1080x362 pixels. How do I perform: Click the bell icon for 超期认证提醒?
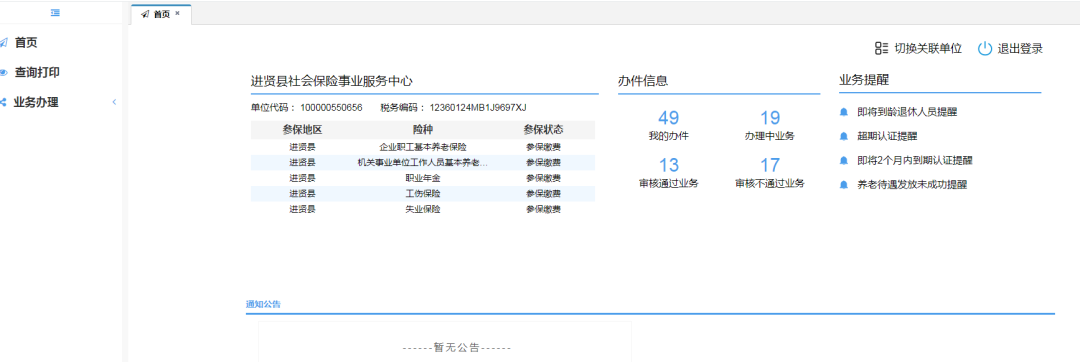coord(843,136)
